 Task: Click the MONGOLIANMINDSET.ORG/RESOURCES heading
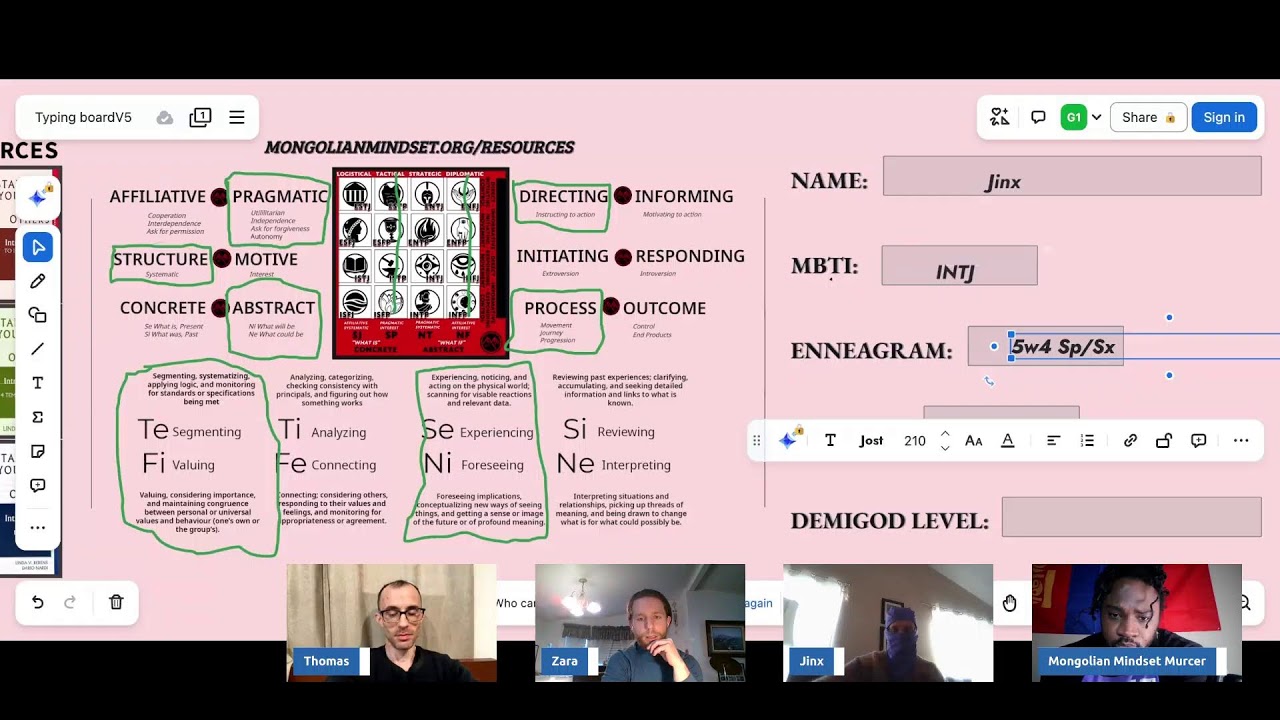click(419, 147)
